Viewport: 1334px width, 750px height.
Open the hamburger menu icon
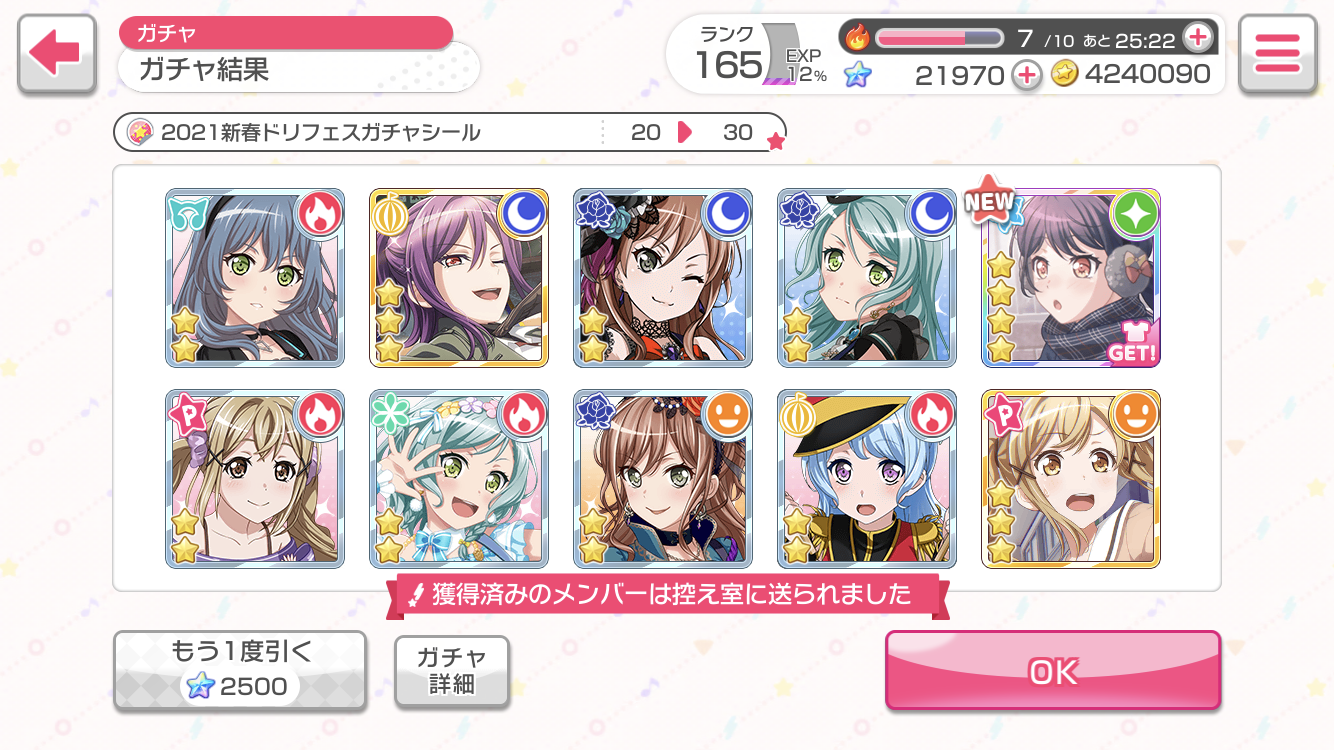point(1277,54)
